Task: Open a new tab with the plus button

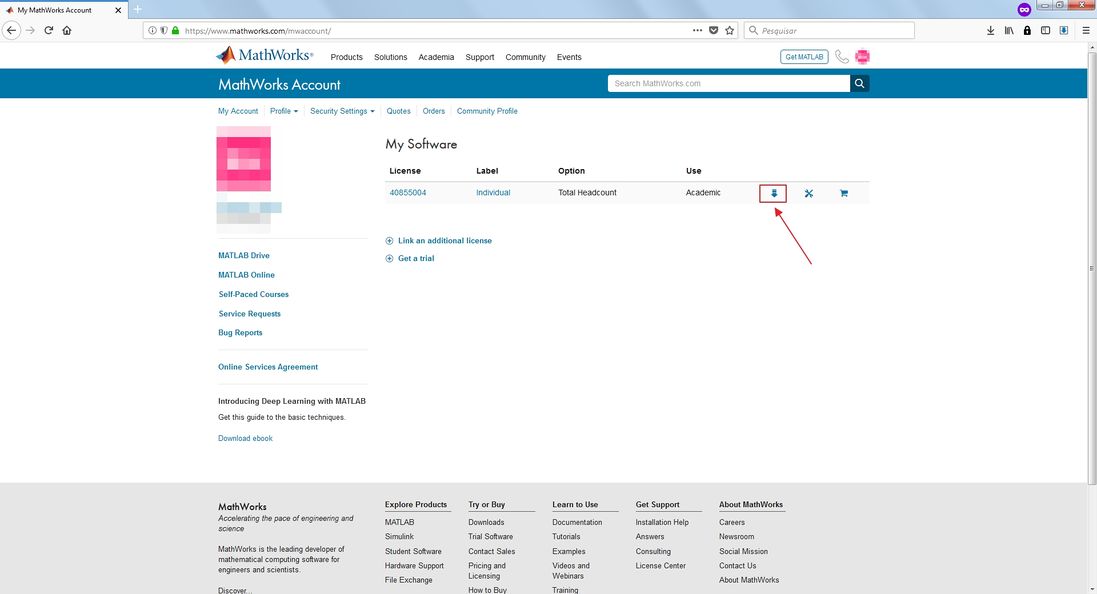Action: (138, 9)
